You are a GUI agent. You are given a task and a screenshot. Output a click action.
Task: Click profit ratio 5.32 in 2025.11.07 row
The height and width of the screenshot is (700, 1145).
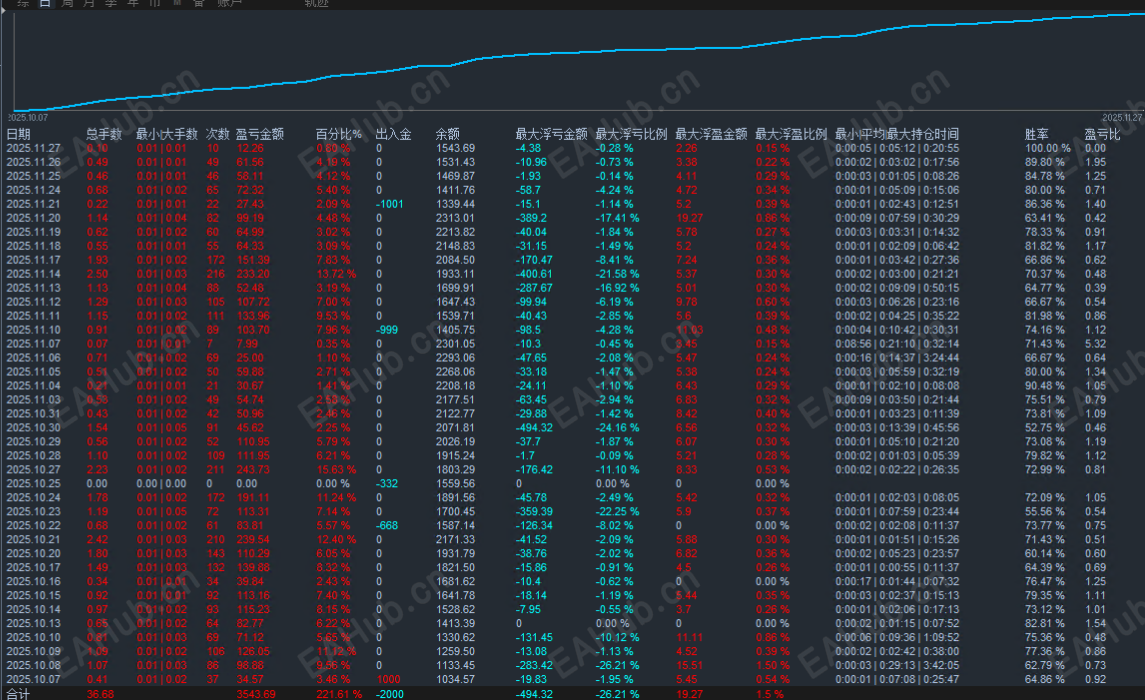pyautogui.click(x=1095, y=344)
